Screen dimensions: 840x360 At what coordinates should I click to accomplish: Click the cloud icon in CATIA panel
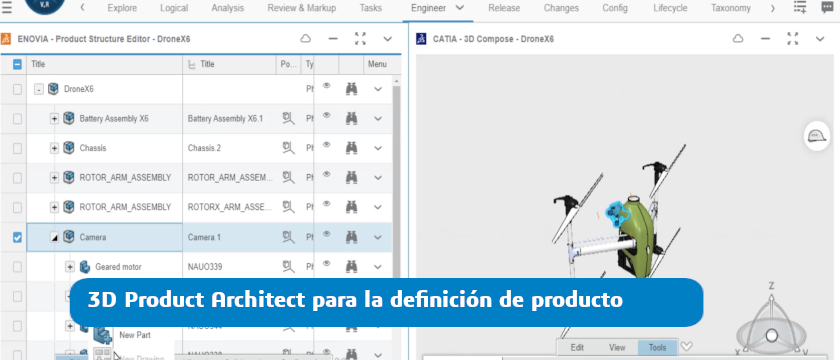pyautogui.click(x=738, y=39)
